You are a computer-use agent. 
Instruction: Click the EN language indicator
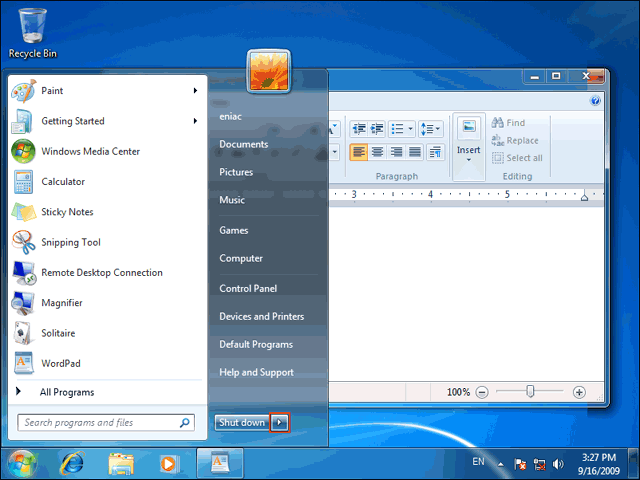tap(478, 462)
